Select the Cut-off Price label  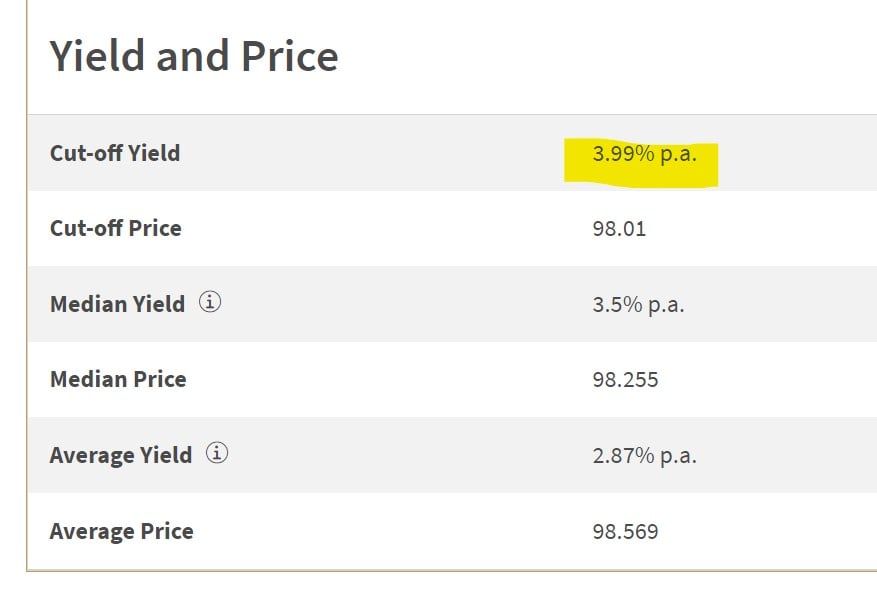pos(116,228)
